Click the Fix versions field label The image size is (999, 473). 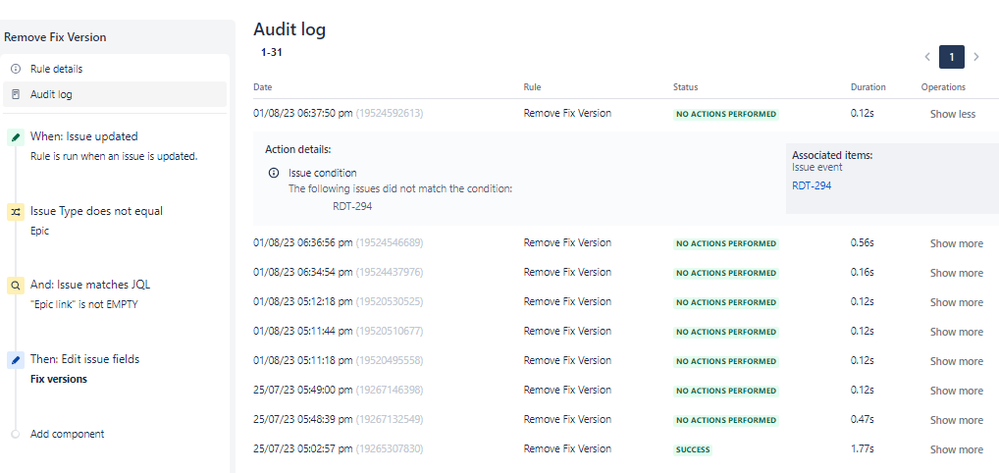coord(59,379)
